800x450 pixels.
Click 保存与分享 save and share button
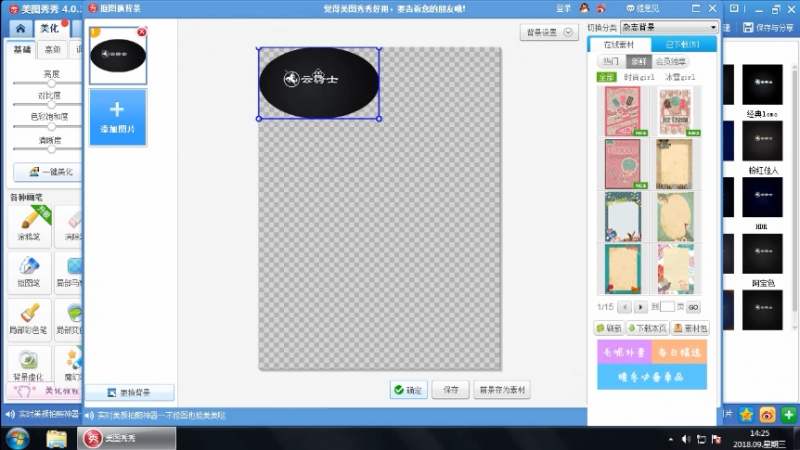768,28
